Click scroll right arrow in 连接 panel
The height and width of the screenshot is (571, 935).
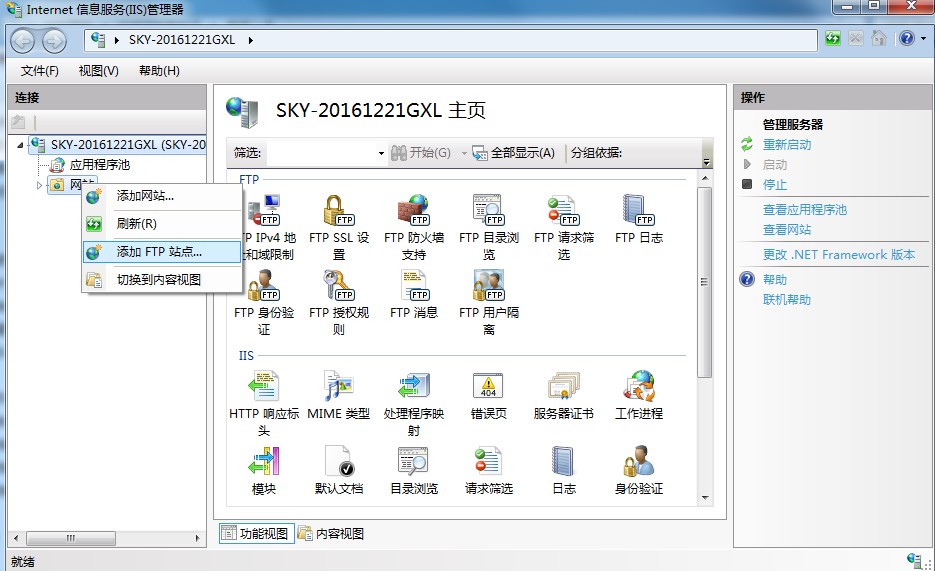(x=197, y=538)
